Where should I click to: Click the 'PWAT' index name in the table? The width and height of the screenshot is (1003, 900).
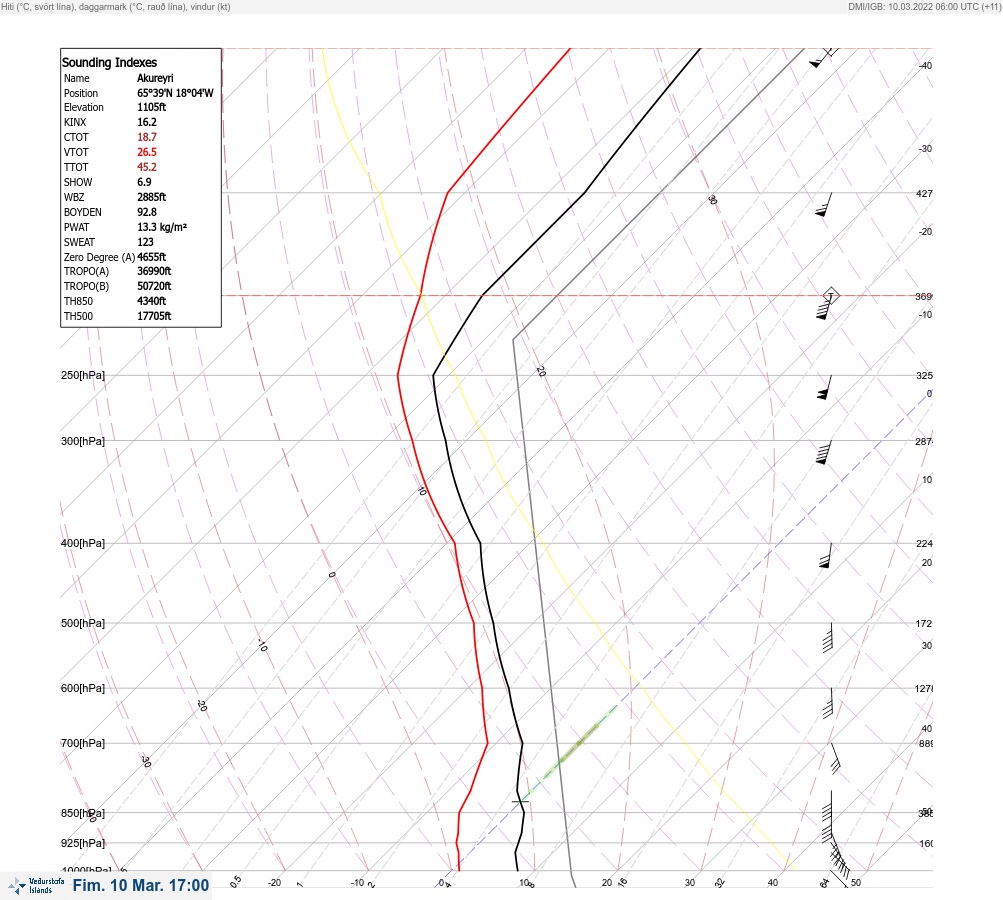77,227
